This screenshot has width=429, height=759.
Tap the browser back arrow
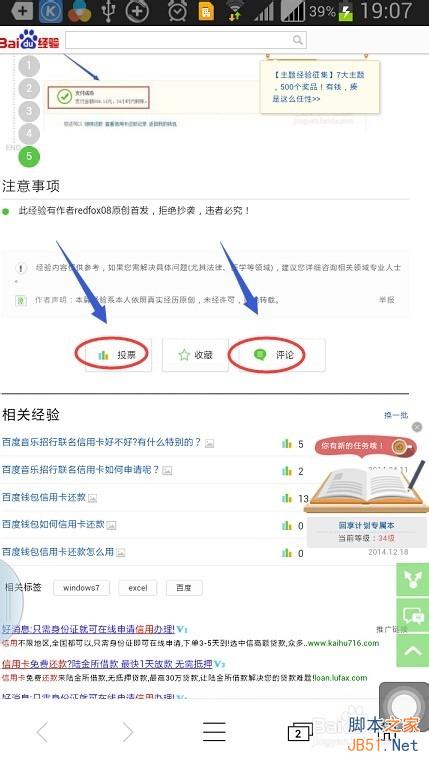click(x=43, y=732)
